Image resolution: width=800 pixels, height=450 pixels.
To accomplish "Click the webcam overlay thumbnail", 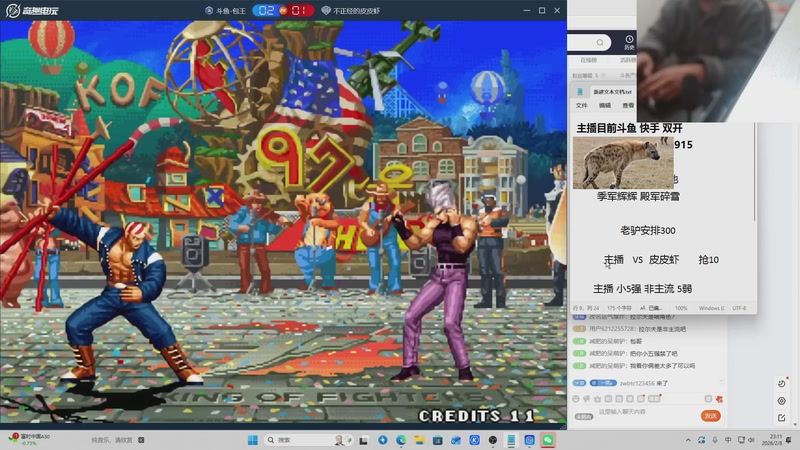I will [x=718, y=61].
